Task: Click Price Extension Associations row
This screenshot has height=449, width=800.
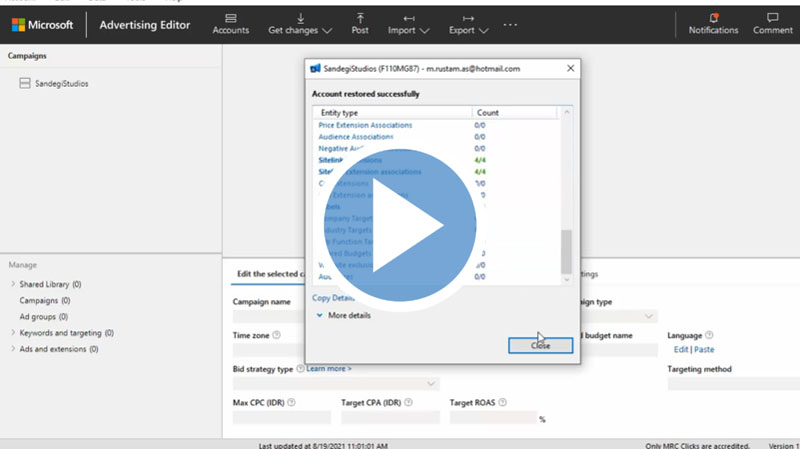Action: click(x=365, y=125)
